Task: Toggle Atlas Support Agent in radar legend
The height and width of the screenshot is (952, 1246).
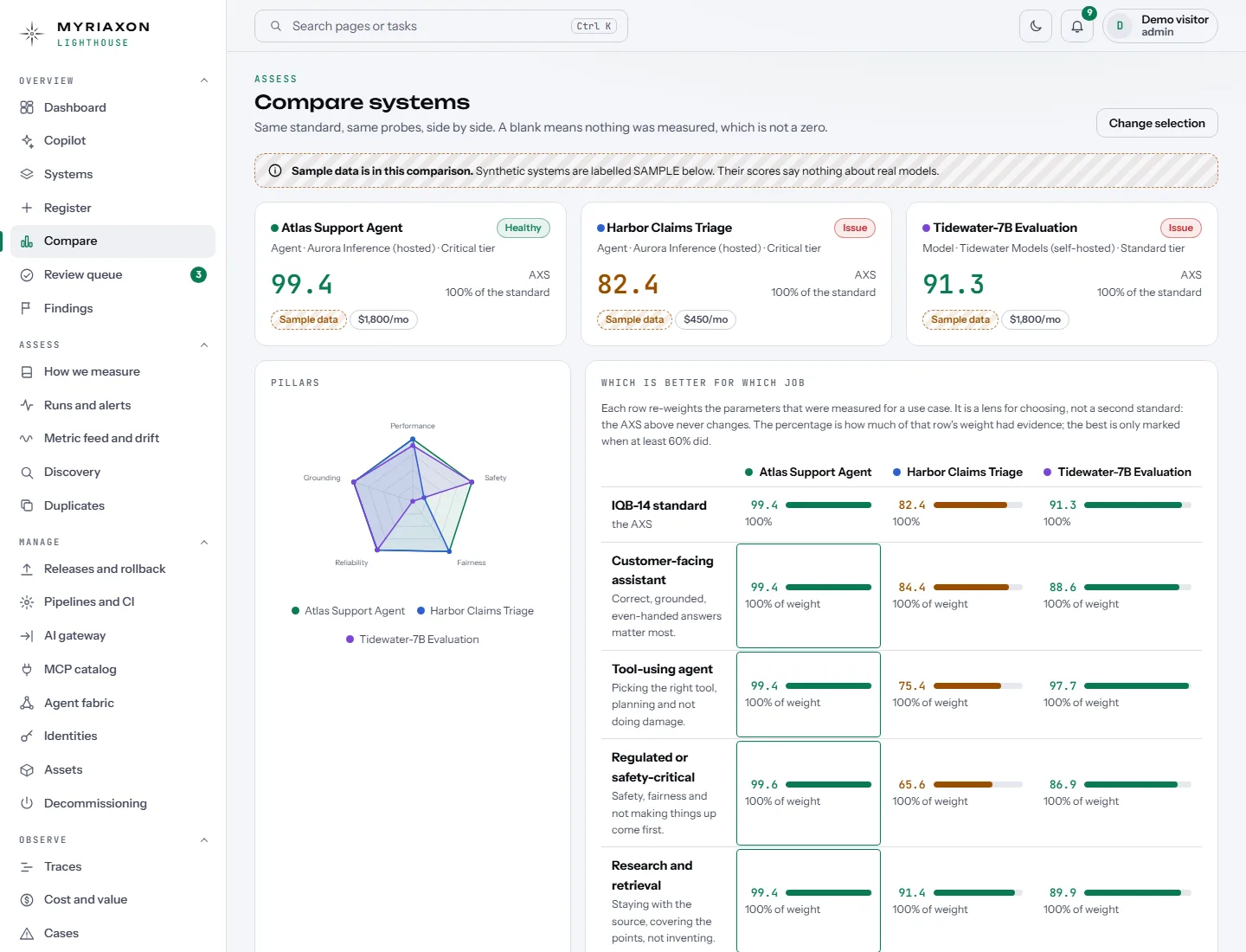Action: pos(348,611)
